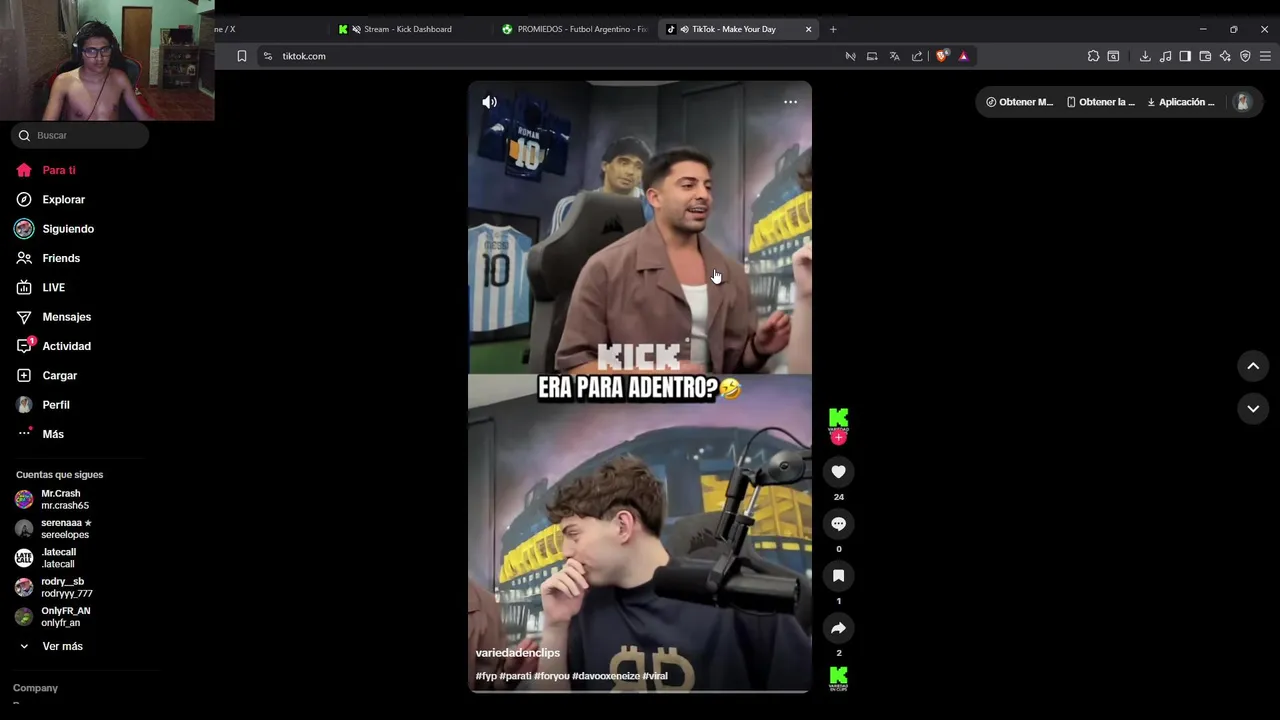
Task: Click the browser share page icon
Action: tap(917, 56)
